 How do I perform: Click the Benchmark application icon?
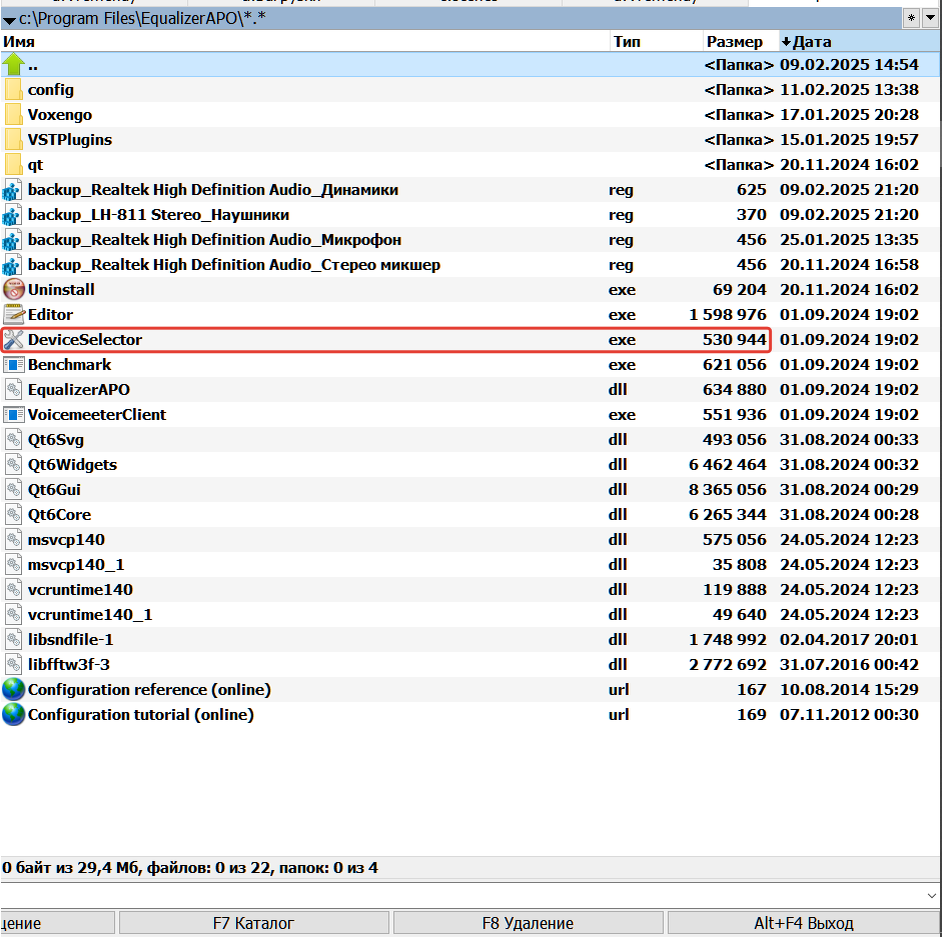point(13,365)
